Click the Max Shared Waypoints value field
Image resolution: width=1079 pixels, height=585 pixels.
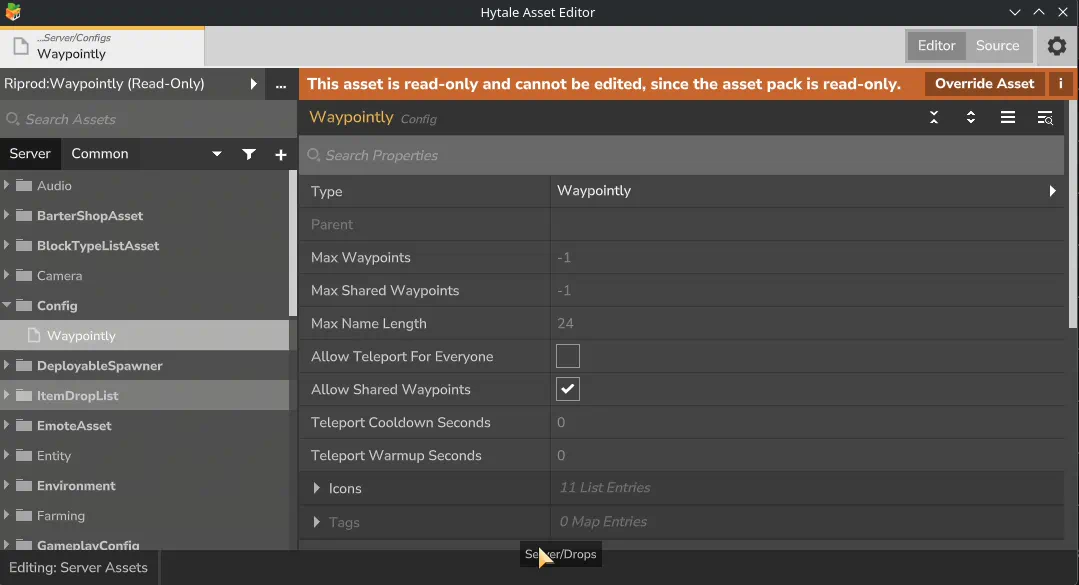(x=806, y=290)
